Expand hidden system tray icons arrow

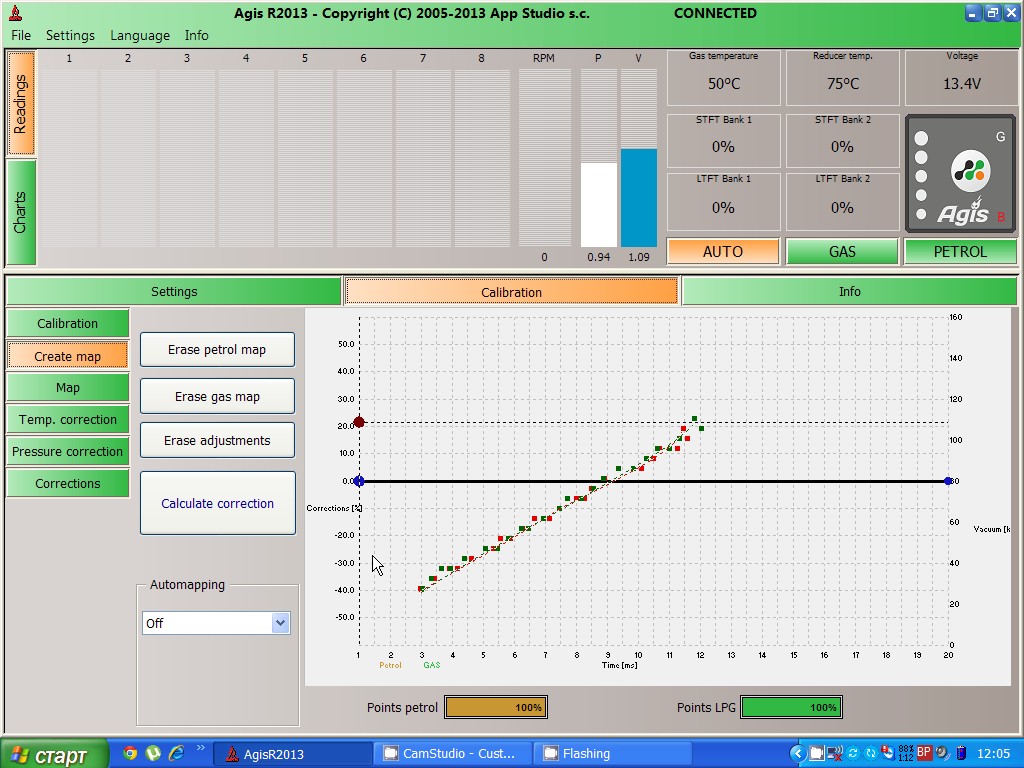point(797,753)
